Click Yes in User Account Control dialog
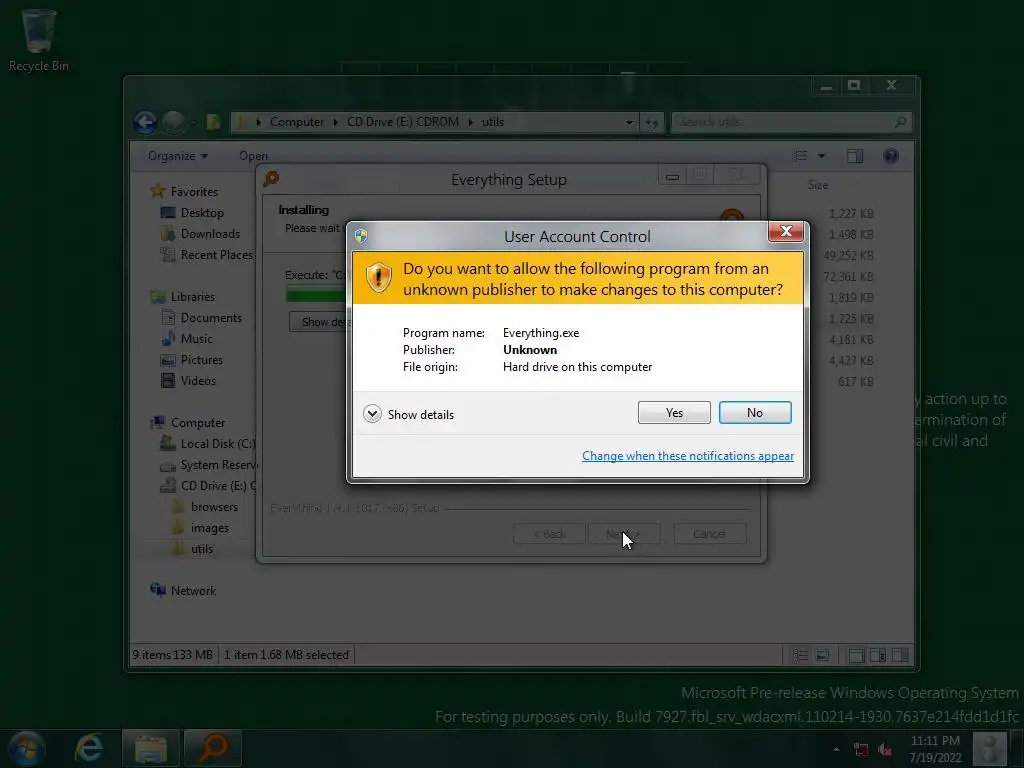Image resolution: width=1024 pixels, height=768 pixels. pyautogui.click(x=674, y=413)
